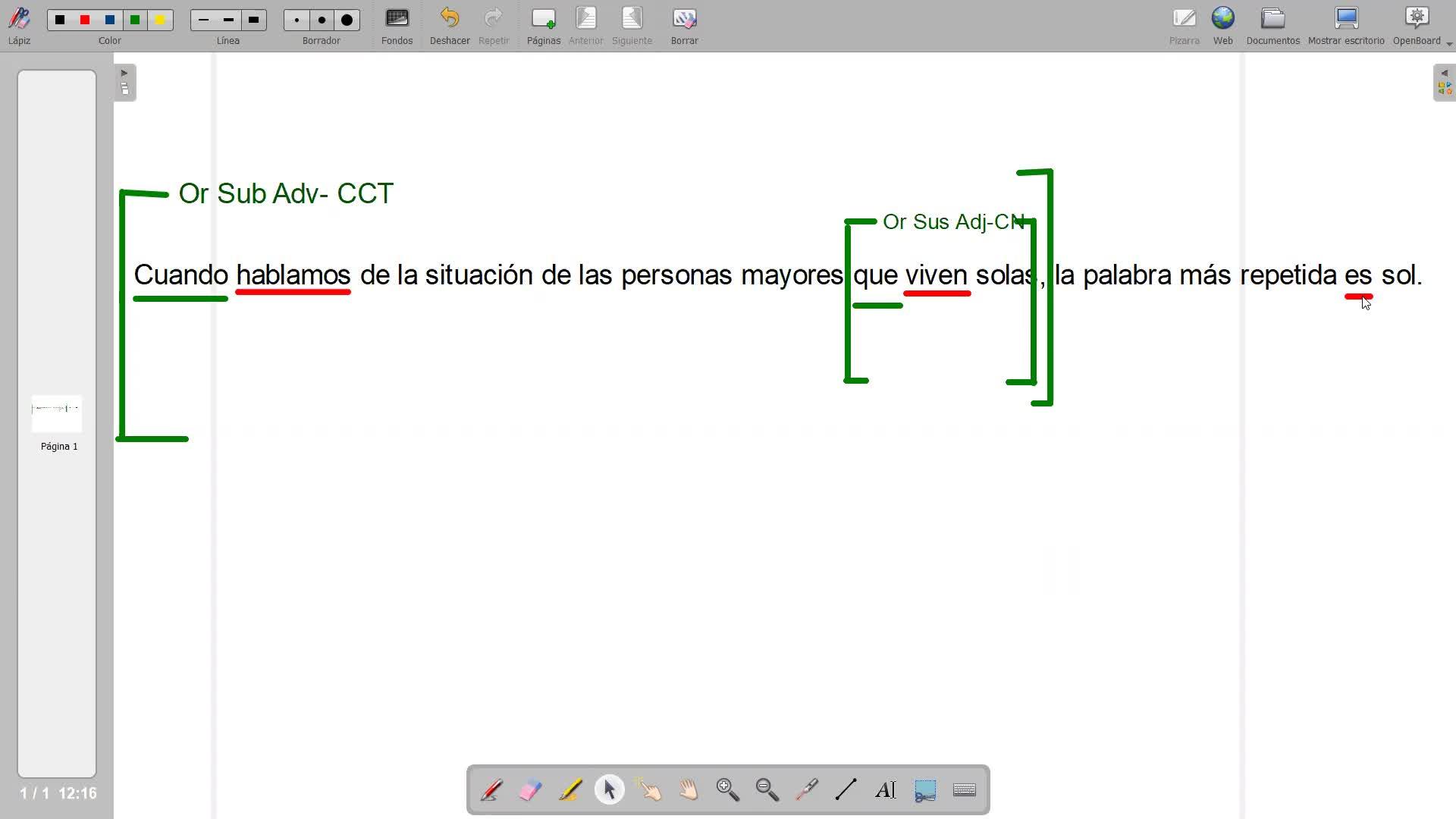Choose the thickest line width
Screen dimensions: 1456x819
(x=254, y=20)
